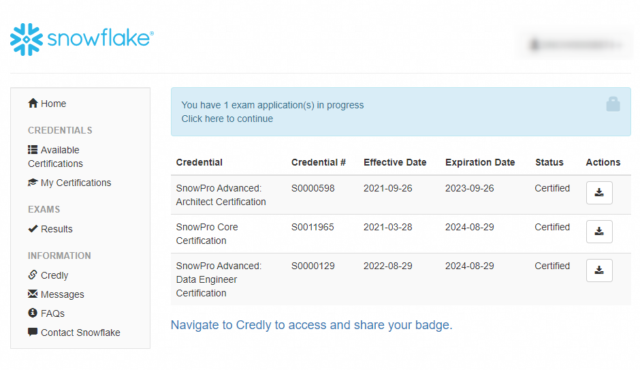
Task: Click the Snowflake logo
Action: pos(82,39)
